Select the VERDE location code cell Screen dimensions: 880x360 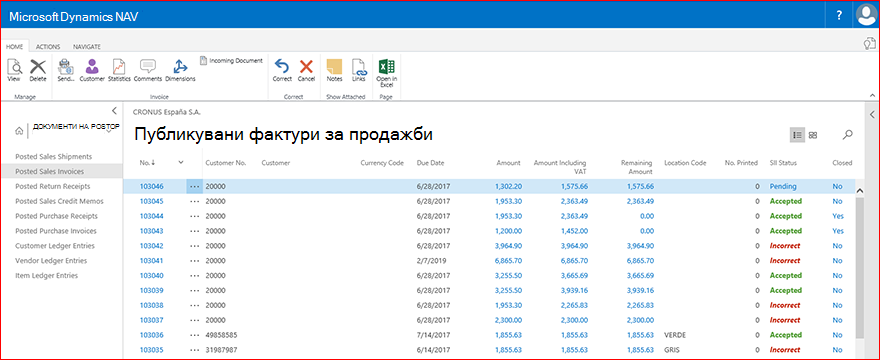[x=675, y=335]
